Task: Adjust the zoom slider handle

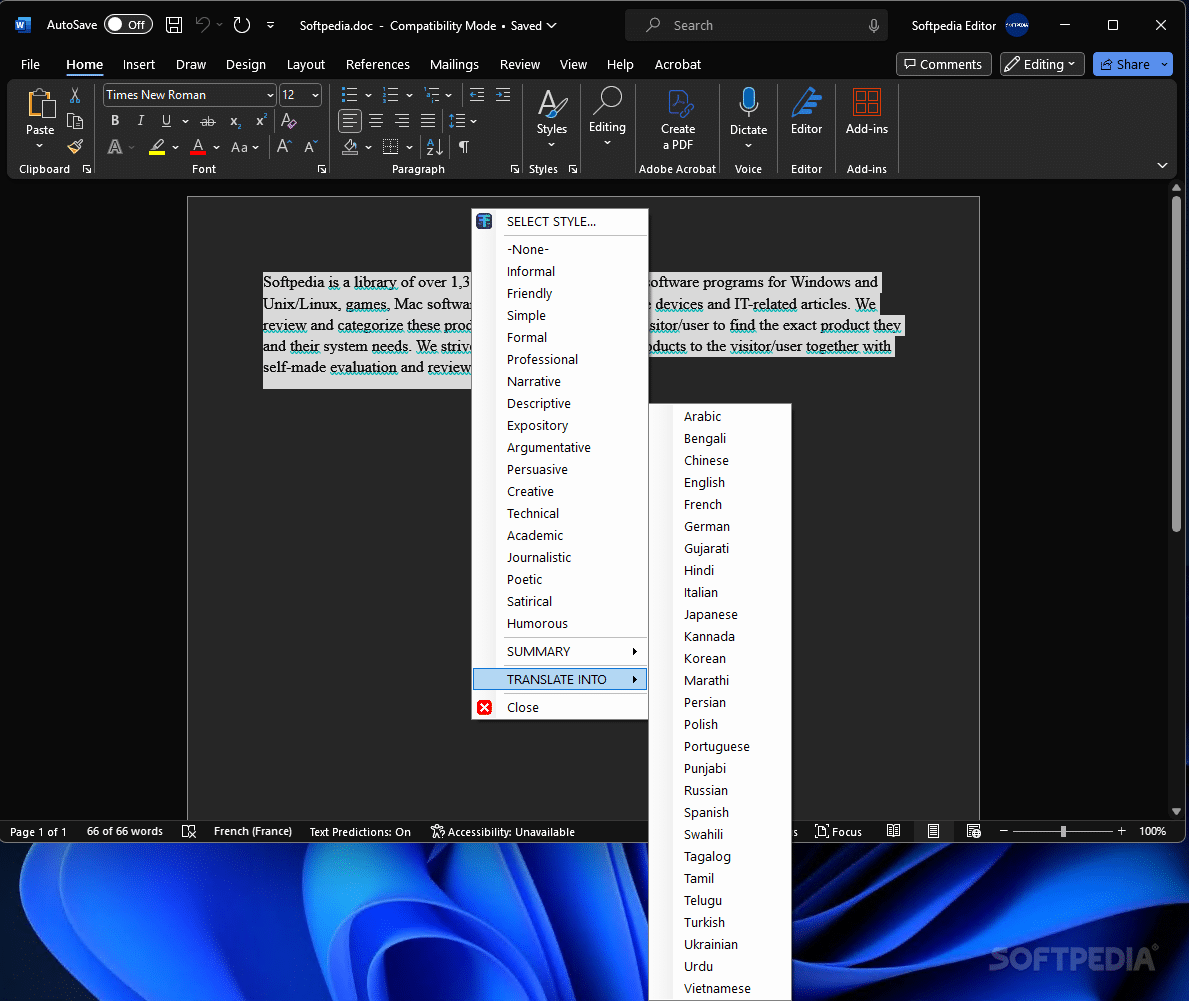Action: 1063,831
